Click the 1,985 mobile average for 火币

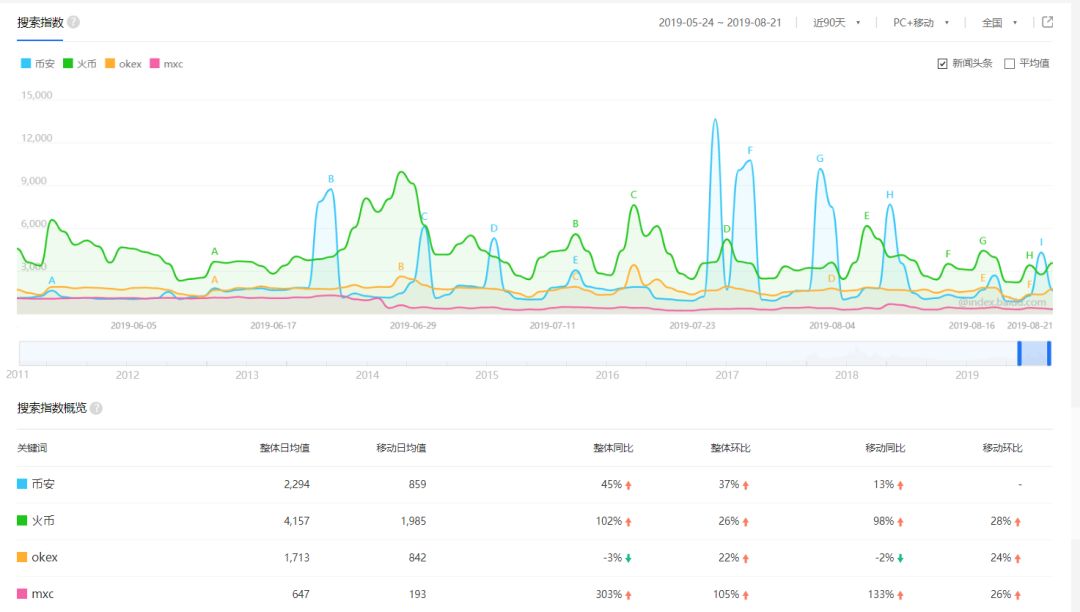(x=413, y=520)
